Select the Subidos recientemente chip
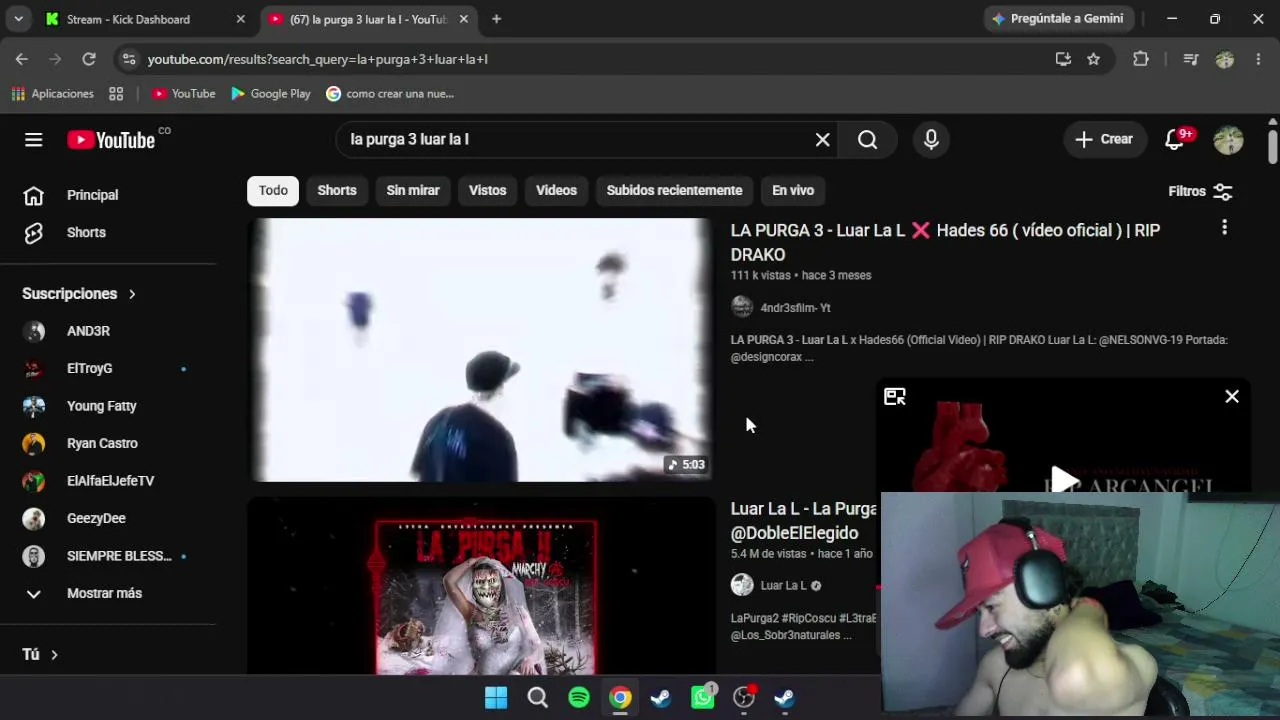This screenshot has width=1280, height=720. (674, 190)
